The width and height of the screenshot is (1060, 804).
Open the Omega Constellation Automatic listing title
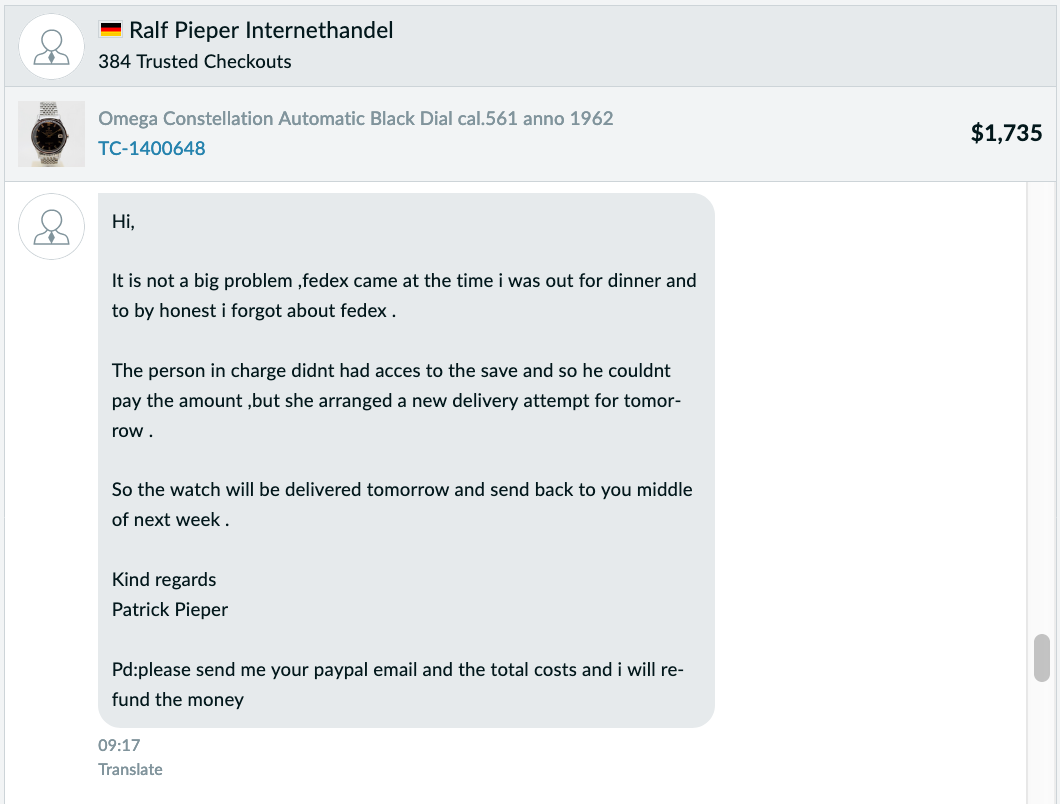tap(356, 118)
